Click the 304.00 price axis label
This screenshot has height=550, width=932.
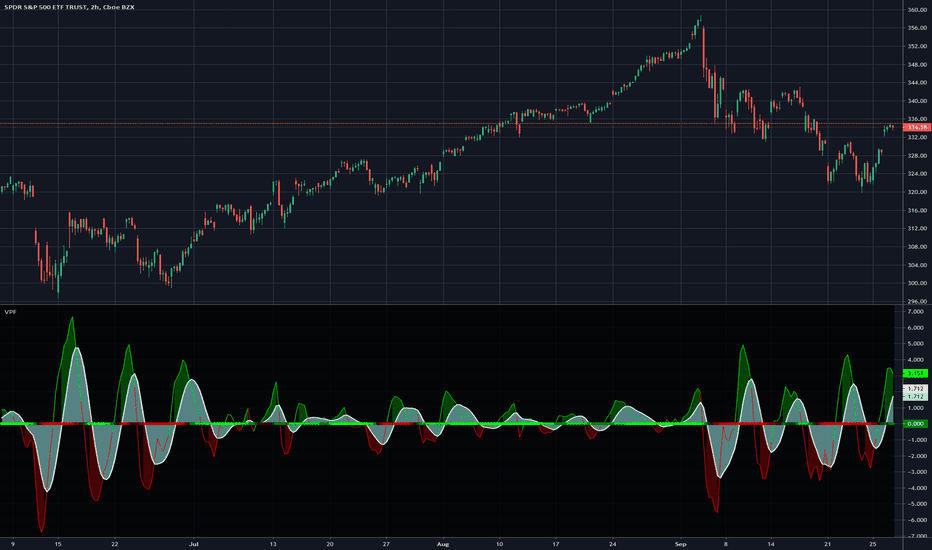917,265
